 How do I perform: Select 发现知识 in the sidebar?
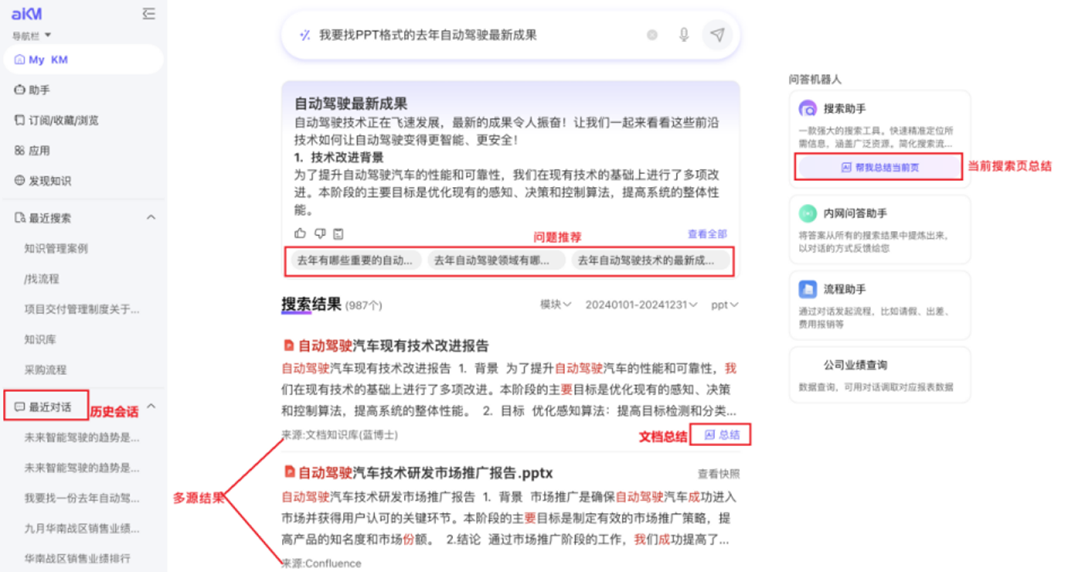pyautogui.click(x=50, y=181)
